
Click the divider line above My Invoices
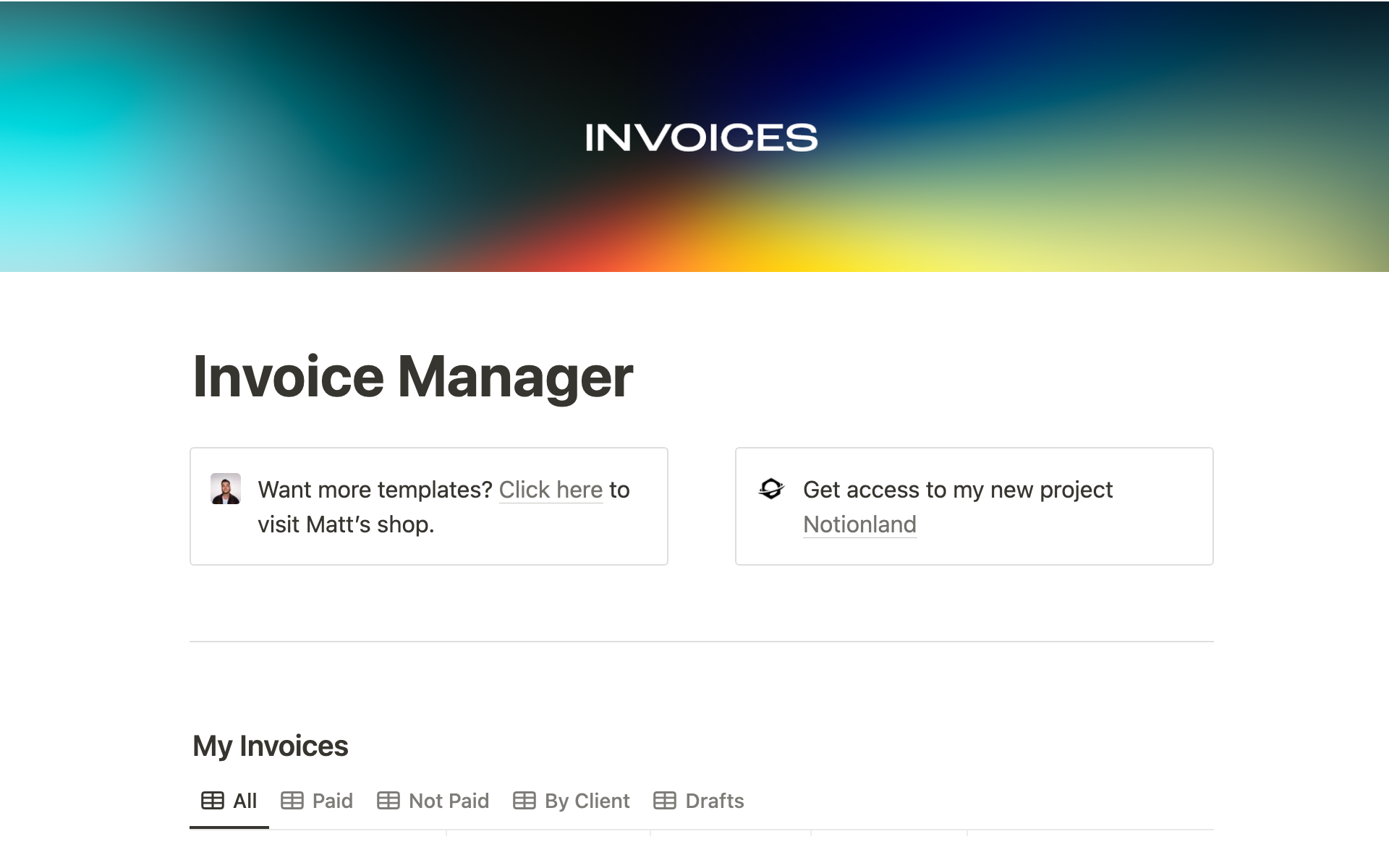click(701, 642)
